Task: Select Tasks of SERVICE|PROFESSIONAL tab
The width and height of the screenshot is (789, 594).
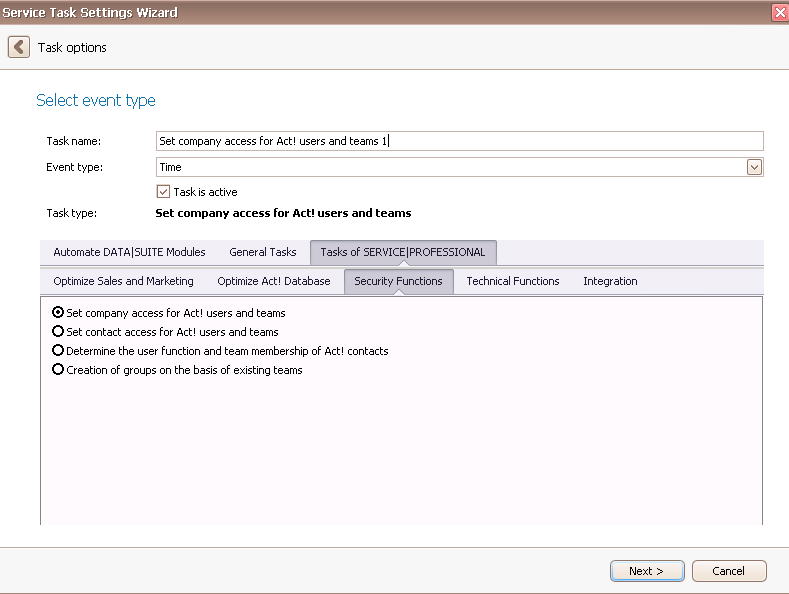Action: tap(403, 252)
